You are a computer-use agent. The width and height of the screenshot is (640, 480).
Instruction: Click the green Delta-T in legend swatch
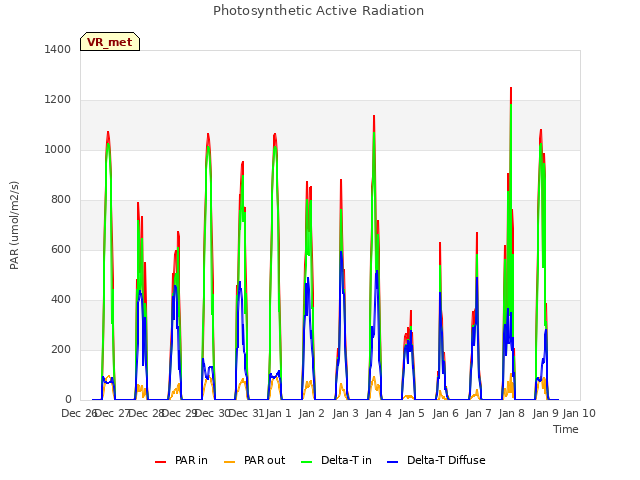(x=307, y=462)
